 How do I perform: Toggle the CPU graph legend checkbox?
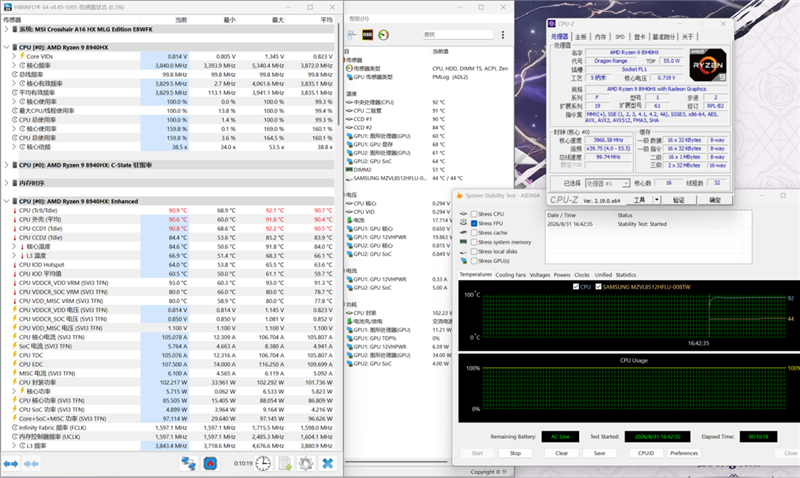576,287
